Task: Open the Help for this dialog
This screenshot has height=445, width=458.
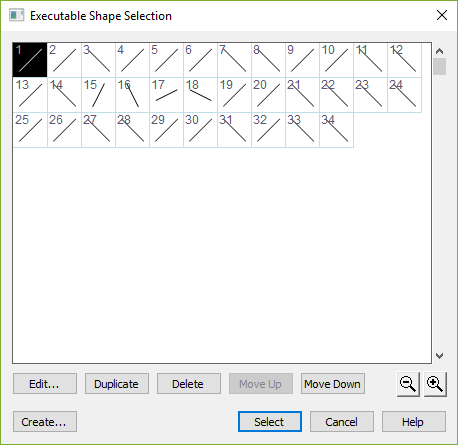Action: tap(414, 422)
